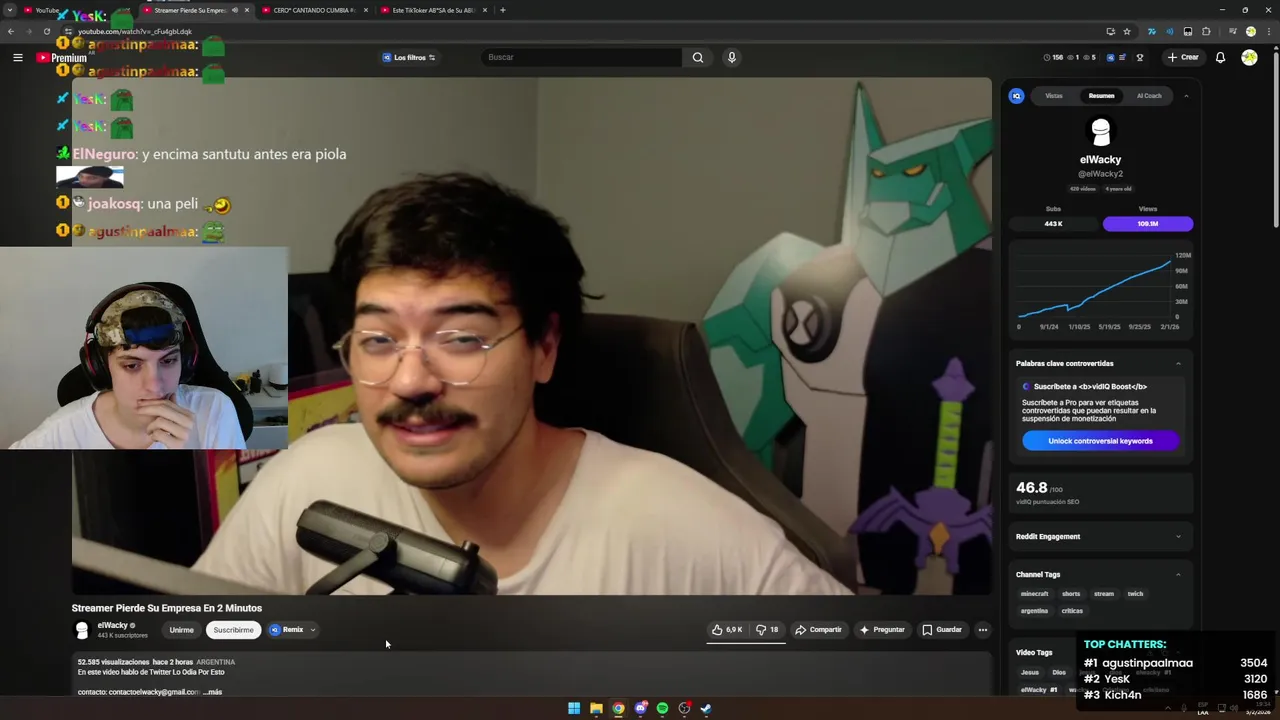The height and width of the screenshot is (720, 1280).
Task: Go back in browser history
Action: (10, 31)
